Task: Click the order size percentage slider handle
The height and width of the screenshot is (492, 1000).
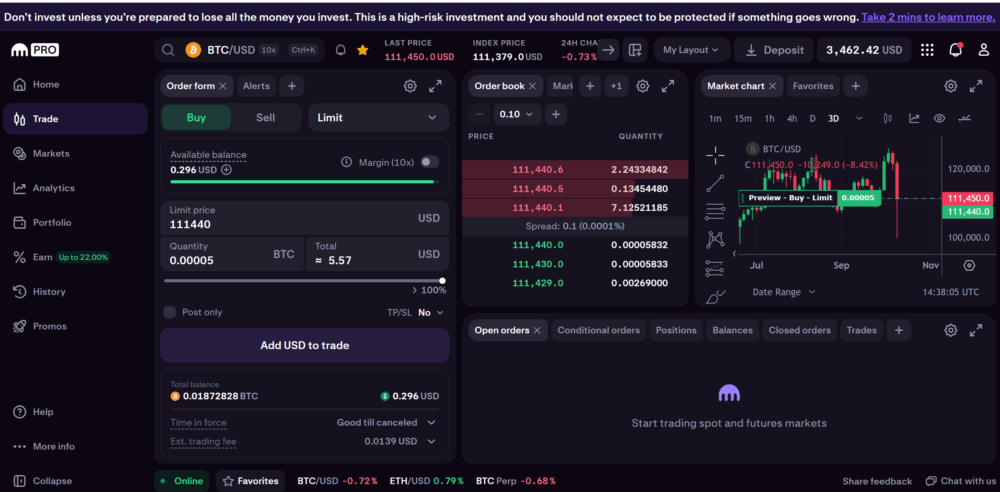Action: click(442, 281)
